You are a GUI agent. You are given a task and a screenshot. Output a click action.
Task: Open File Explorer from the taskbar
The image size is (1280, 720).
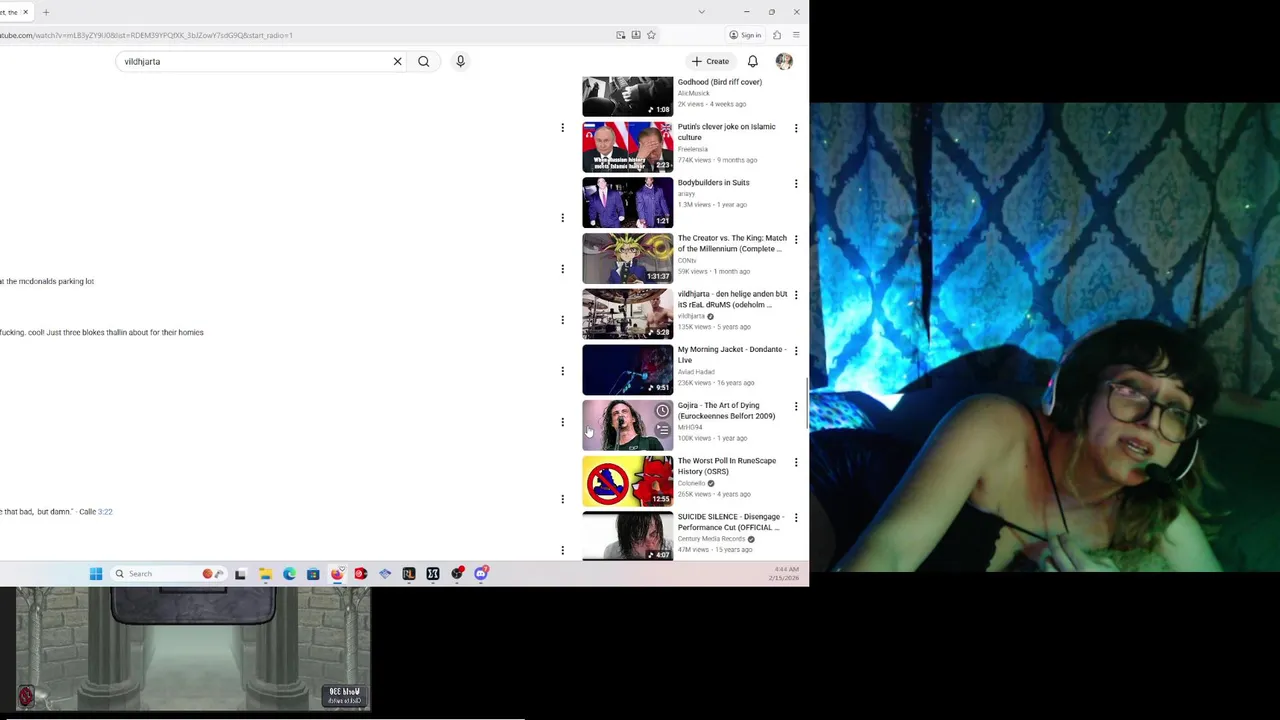point(265,574)
